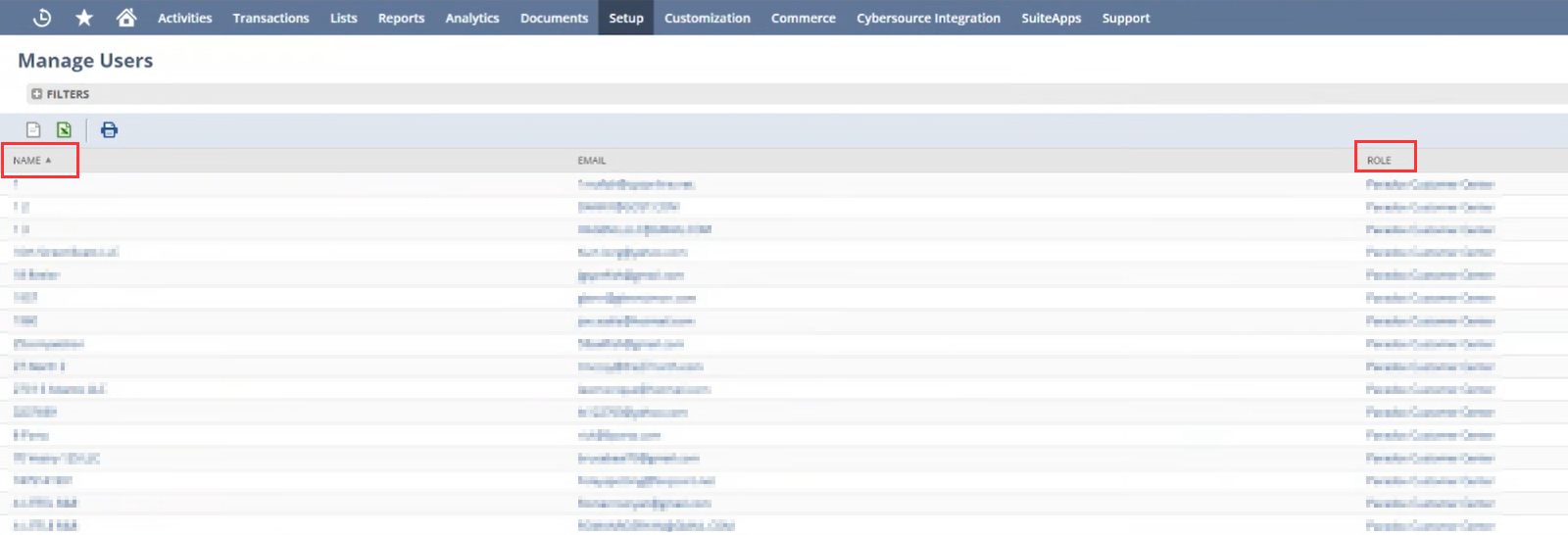
Task: Open the Transactions menu
Action: coord(270,18)
